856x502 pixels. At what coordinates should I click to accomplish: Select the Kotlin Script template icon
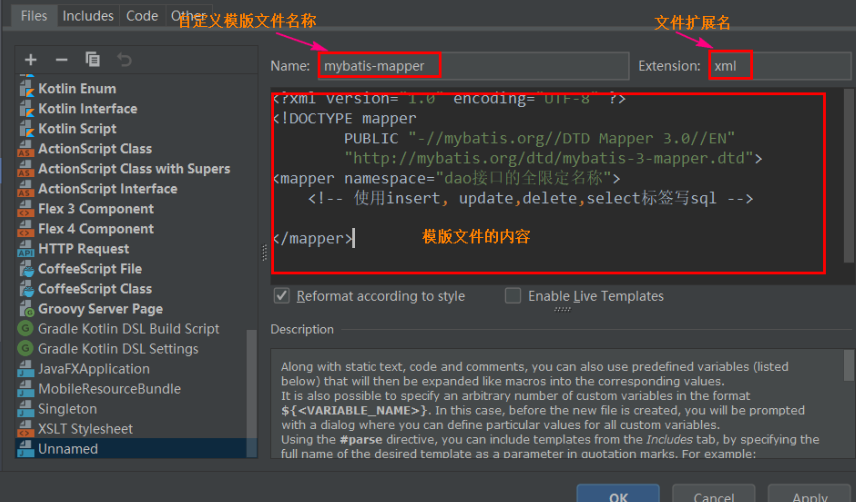point(26,129)
